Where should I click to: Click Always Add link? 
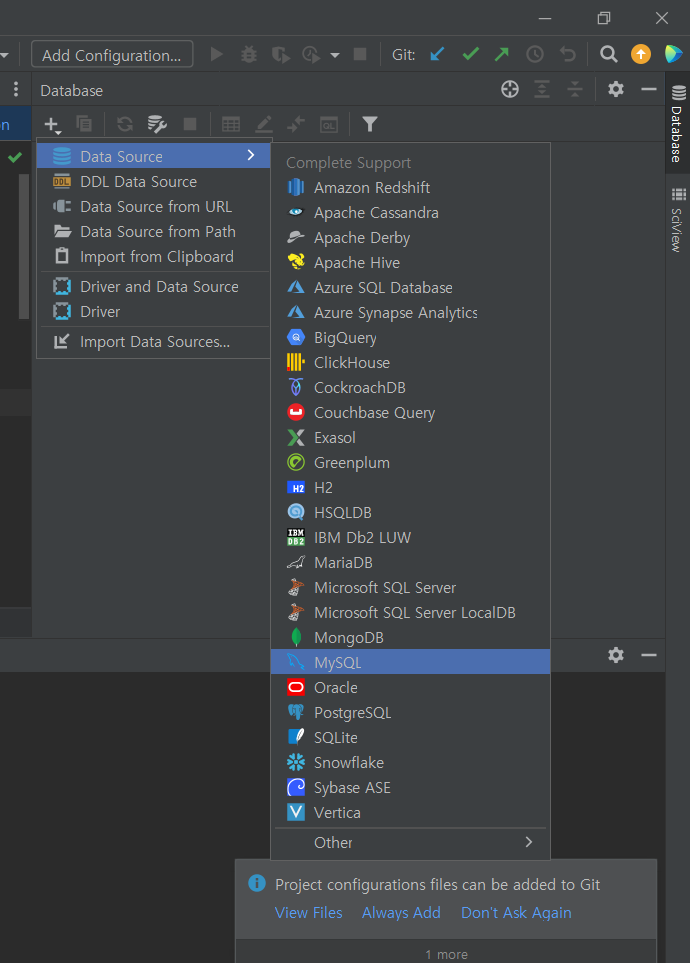[x=401, y=913]
